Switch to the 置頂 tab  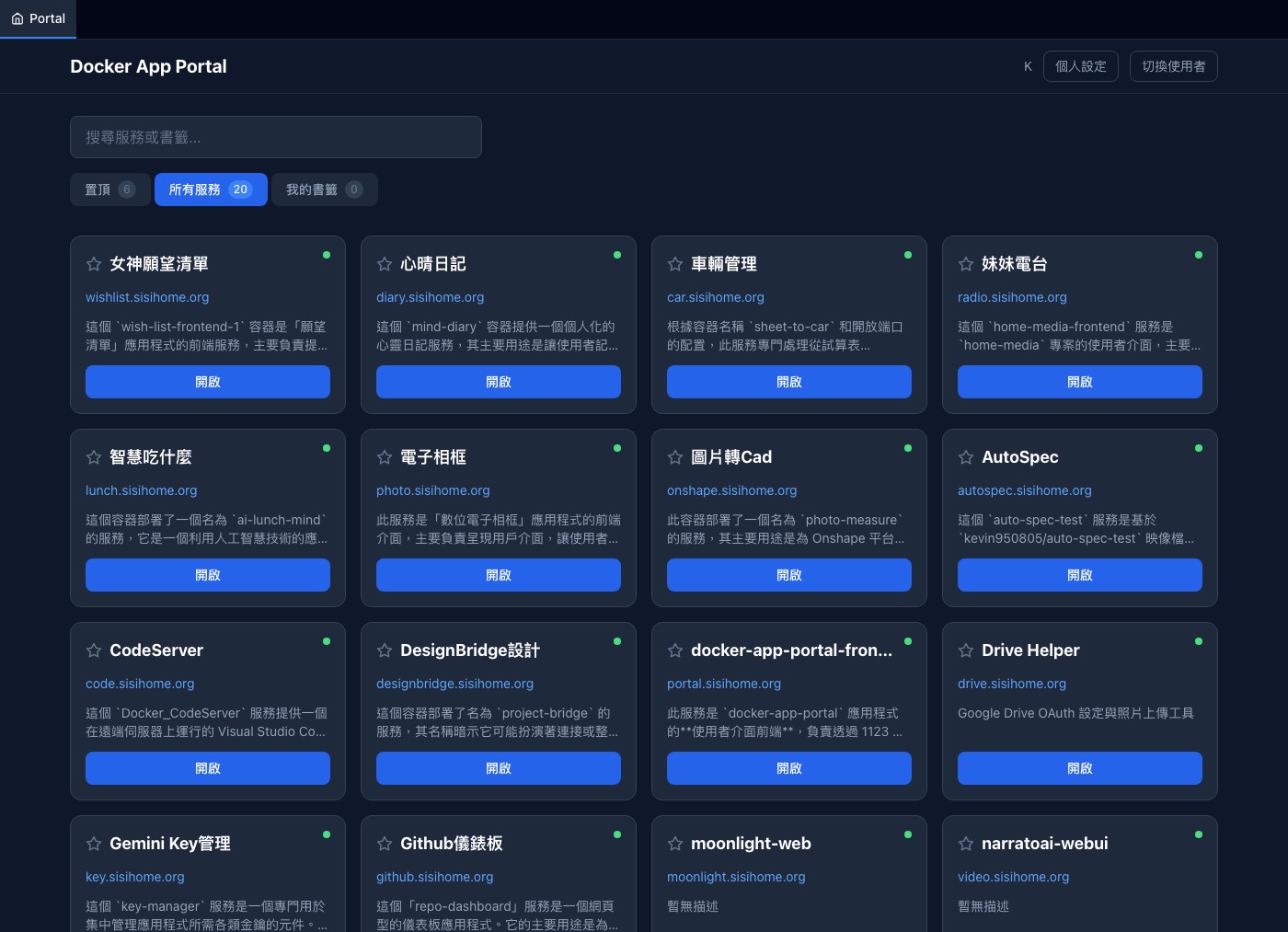[x=110, y=190]
